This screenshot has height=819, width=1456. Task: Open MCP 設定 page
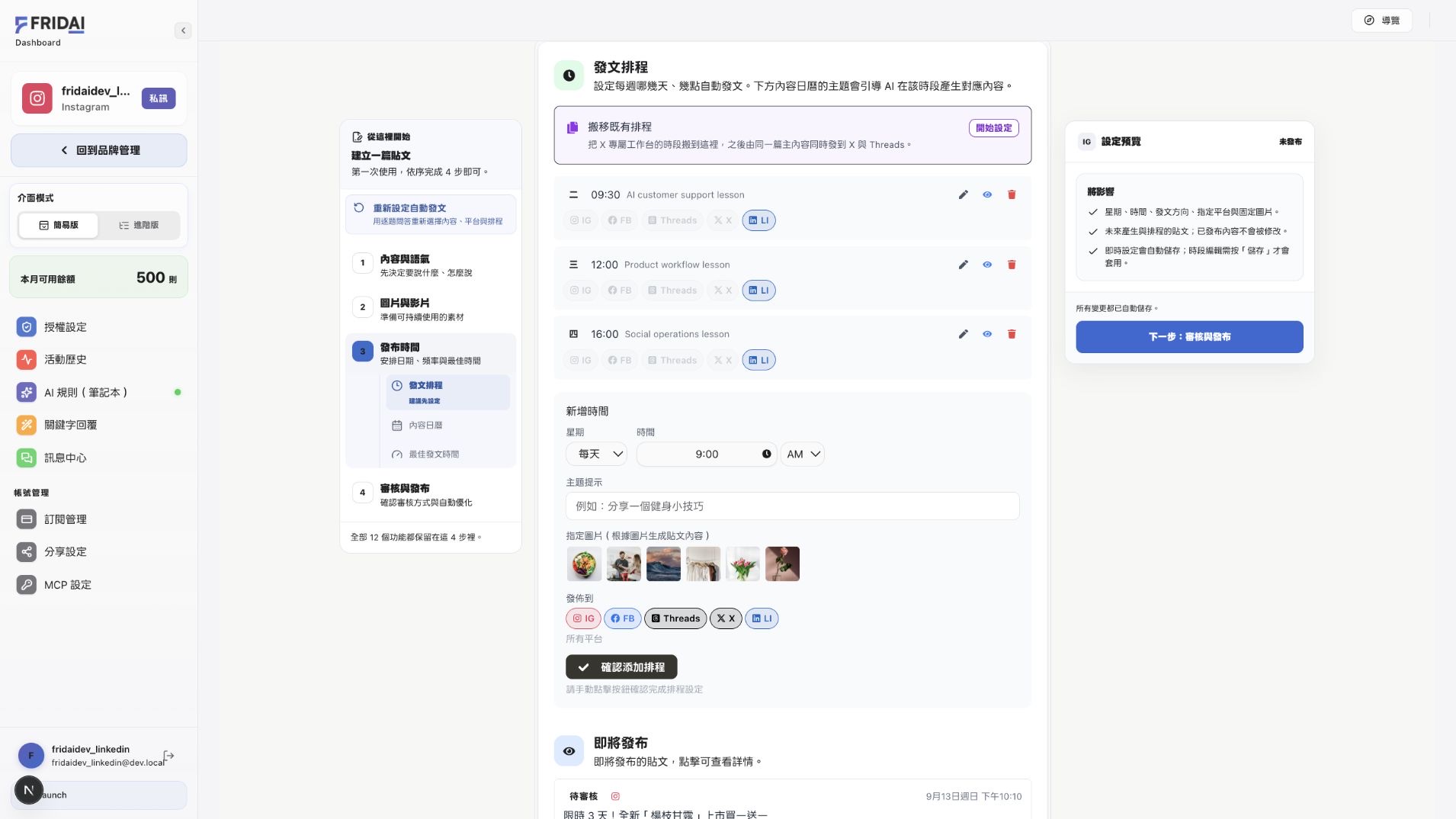coord(99,585)
